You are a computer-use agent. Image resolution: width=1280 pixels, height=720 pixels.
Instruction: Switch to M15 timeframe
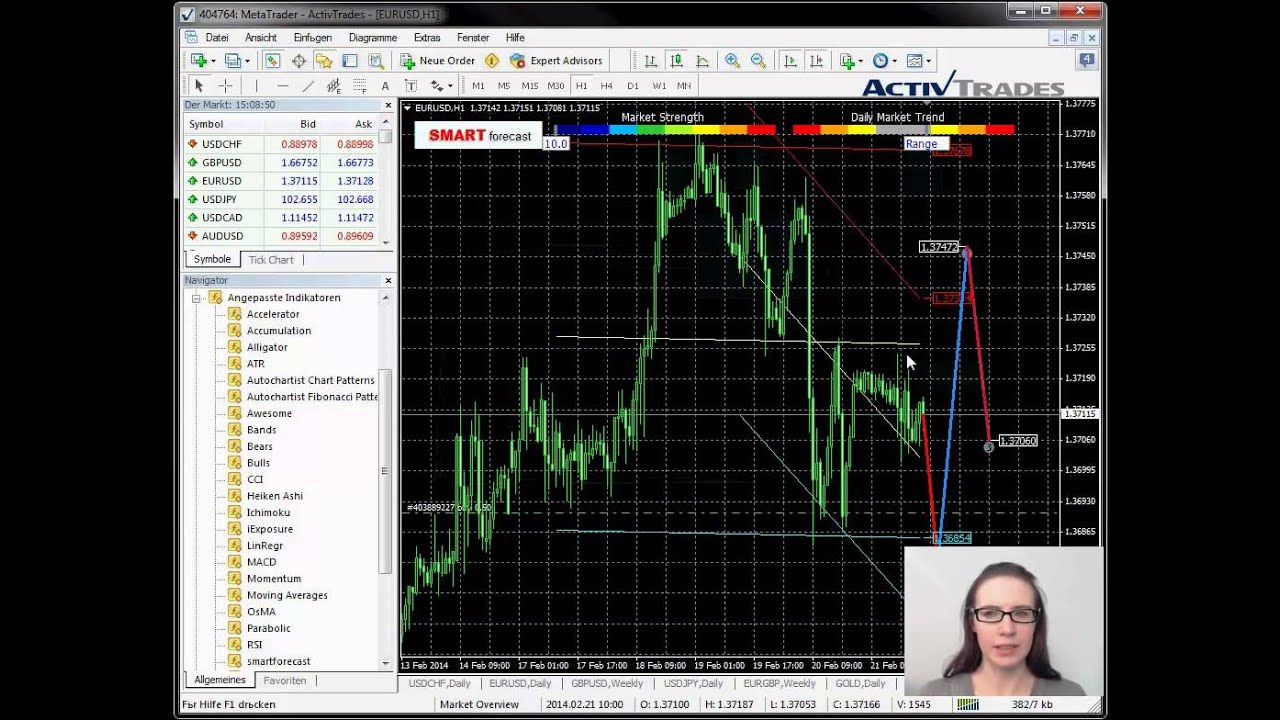coord(529,86)
